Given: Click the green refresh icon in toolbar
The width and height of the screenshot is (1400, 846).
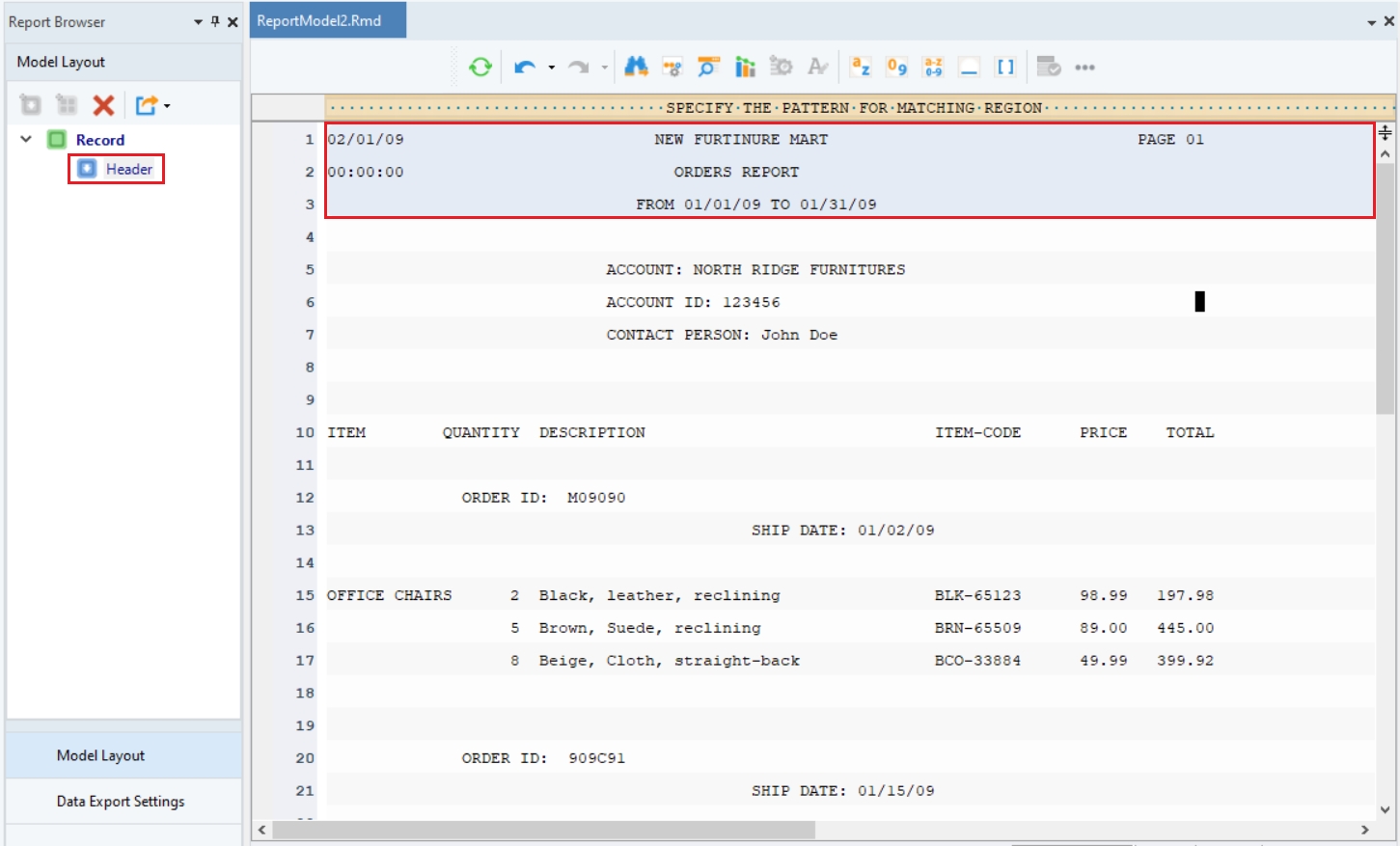Looking at the screenshot, I should (x=480, y=67).
